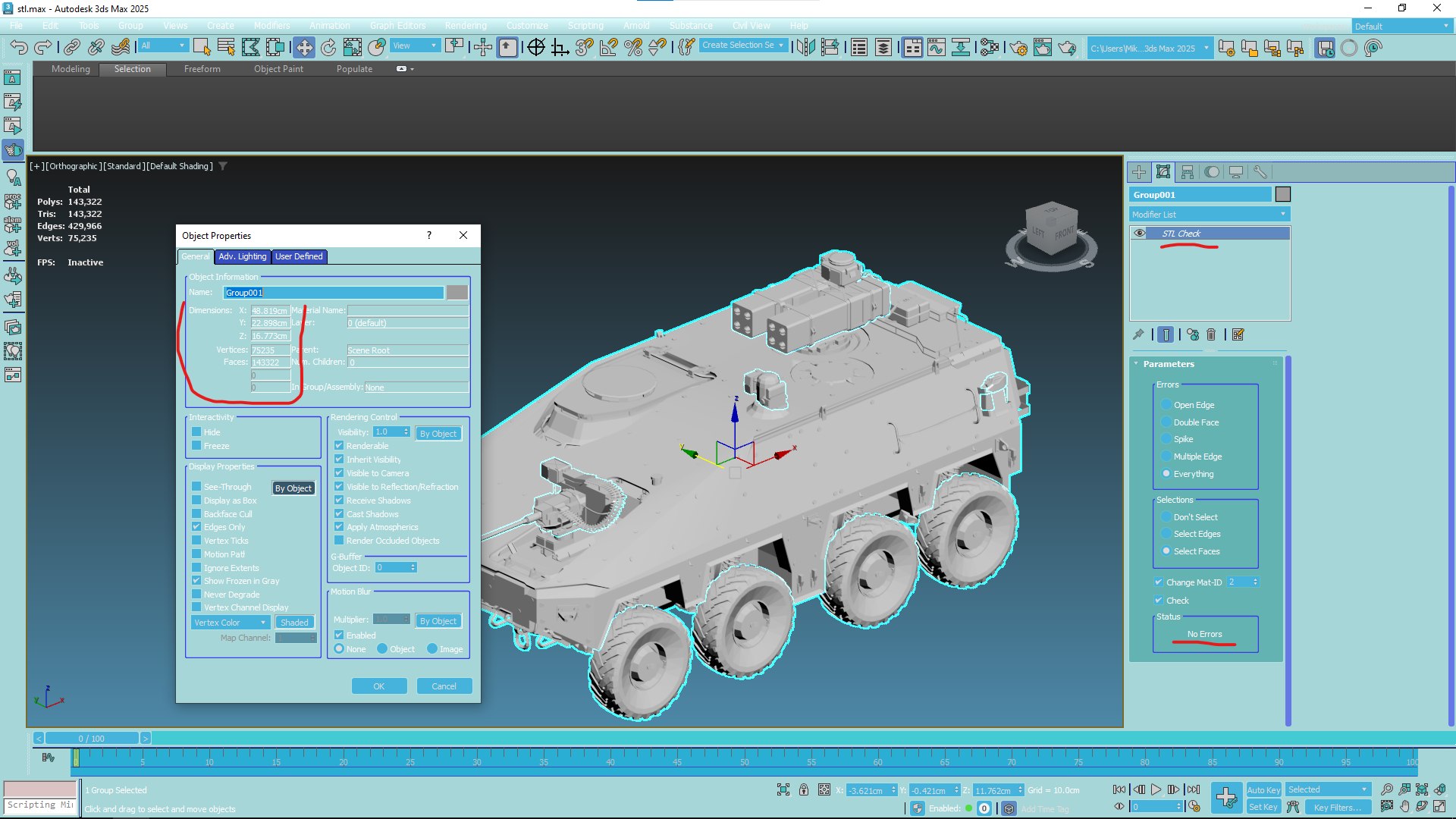The height and width of the screenshot is (819, 1456).
Task: Activate the Unlink Selection tool
Action: [x=96, y=48]
